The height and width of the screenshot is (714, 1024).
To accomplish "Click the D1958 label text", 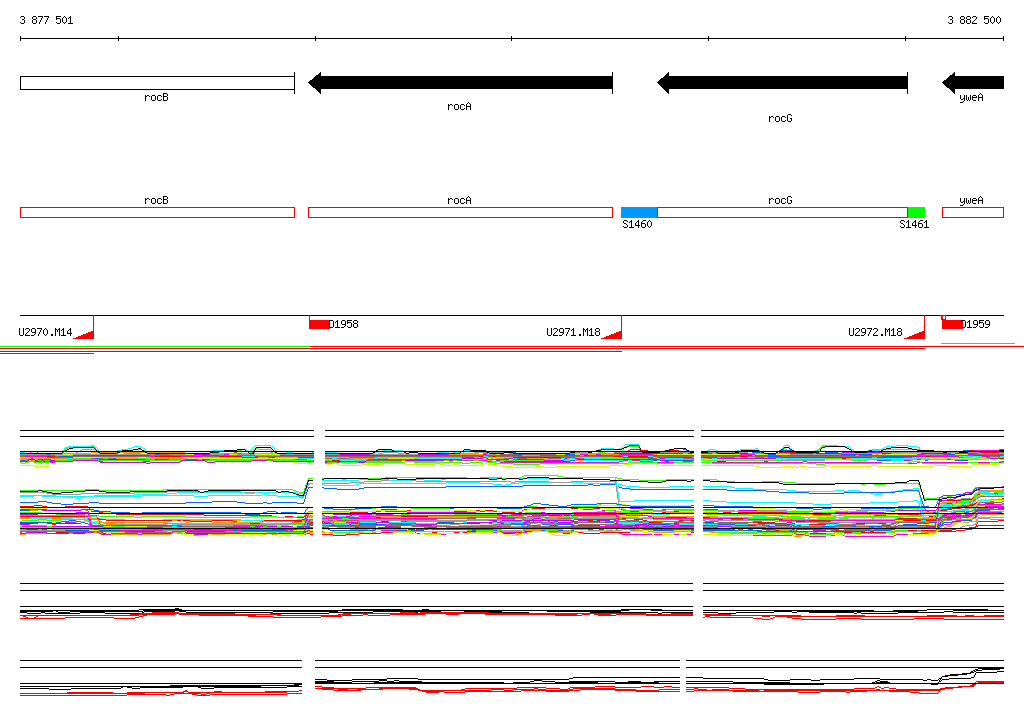I will (344, 324).
